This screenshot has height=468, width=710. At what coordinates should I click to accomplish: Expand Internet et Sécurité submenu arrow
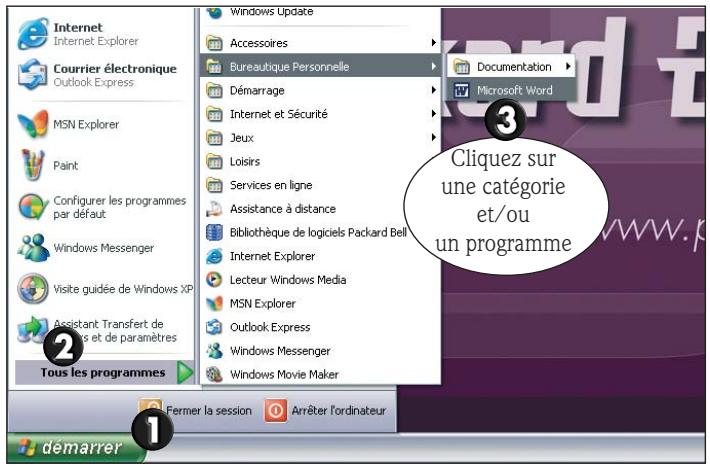[433, 114]
